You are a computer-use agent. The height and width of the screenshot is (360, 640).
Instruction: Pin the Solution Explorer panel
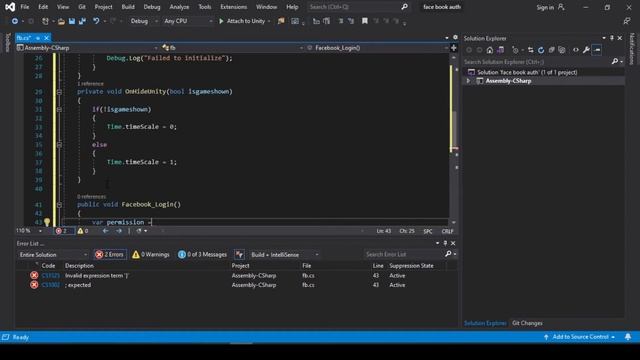pos(612,38)
